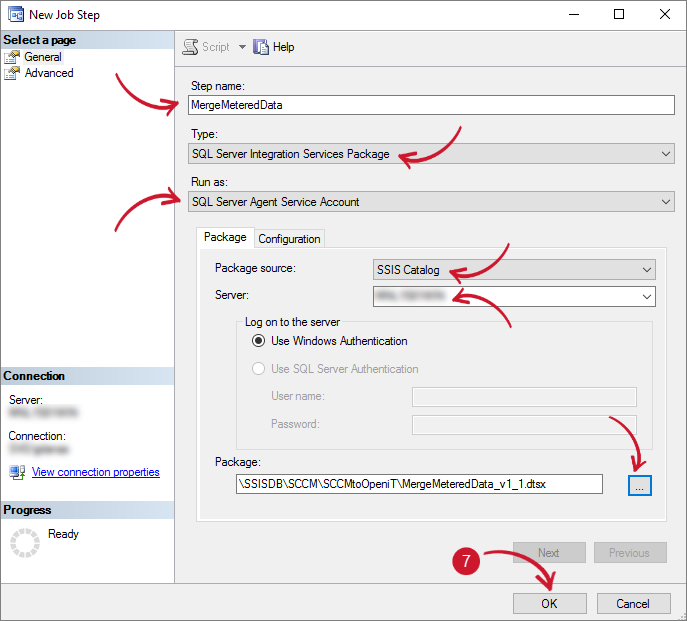Open View connection properties link
The height and width of the screenshot is (621, 687).
pos(96,472)
